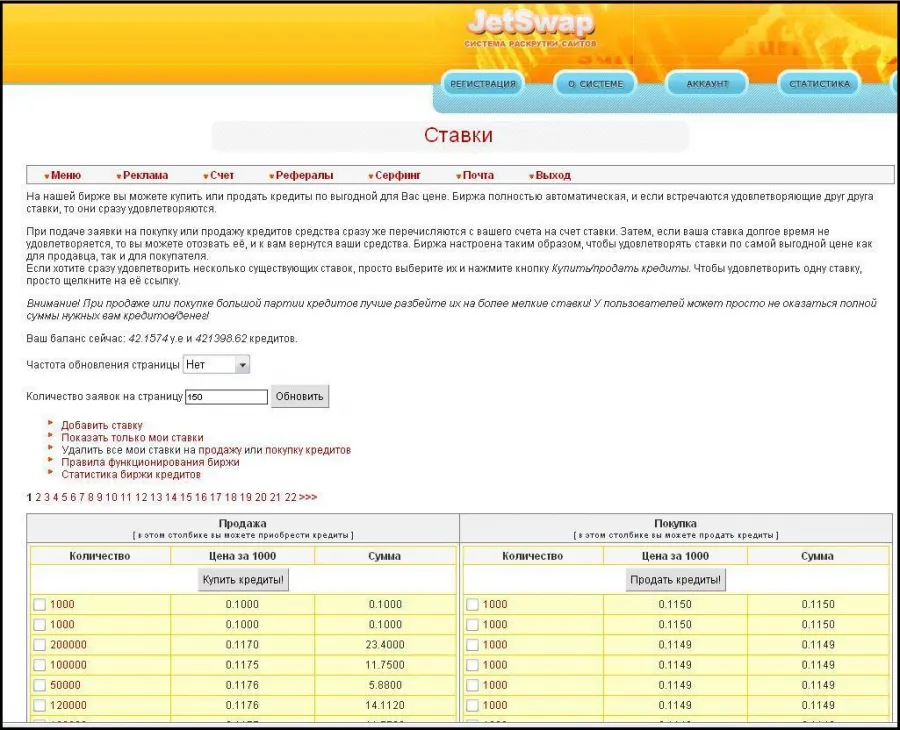Go to page 15 of bids
Image resolution: width=900 pixels, height=730 pixels.
pyautogui.click(x=186, y=497)
